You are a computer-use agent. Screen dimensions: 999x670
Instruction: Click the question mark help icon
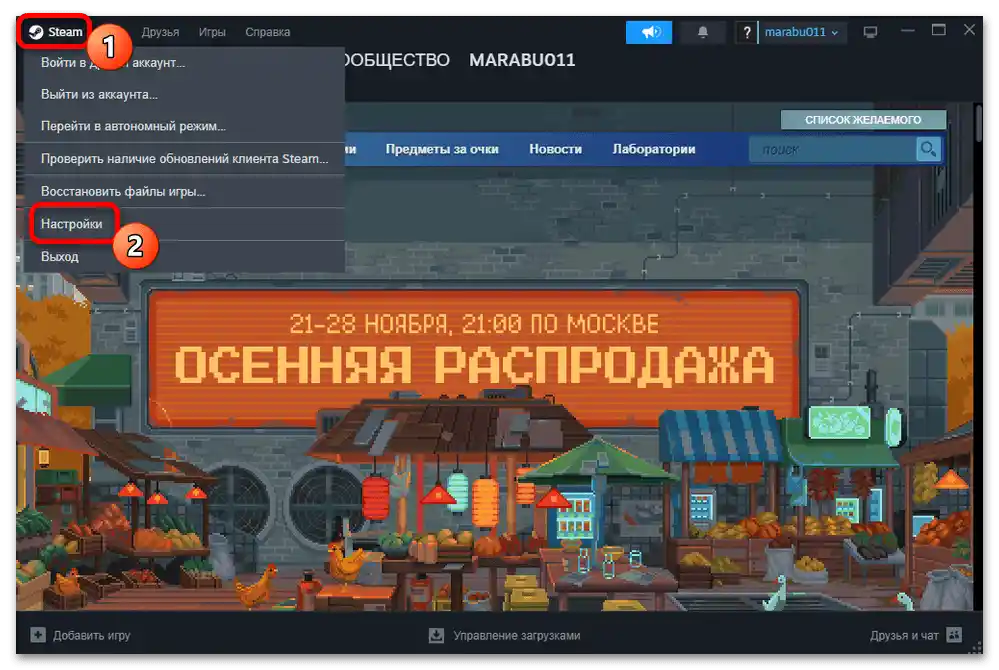click(746, 31)
